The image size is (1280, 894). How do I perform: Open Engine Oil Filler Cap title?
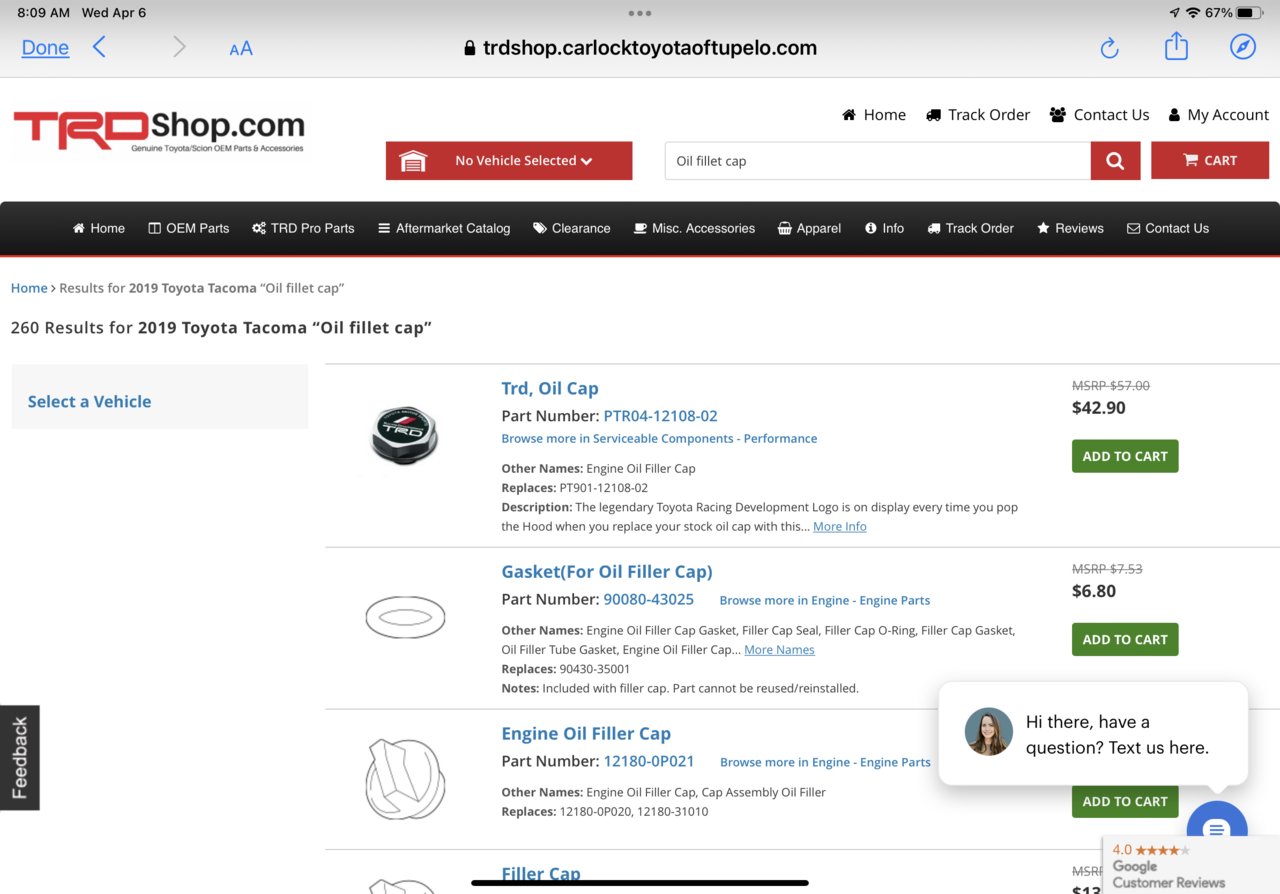pyautogui.click(x=586, y=733)
